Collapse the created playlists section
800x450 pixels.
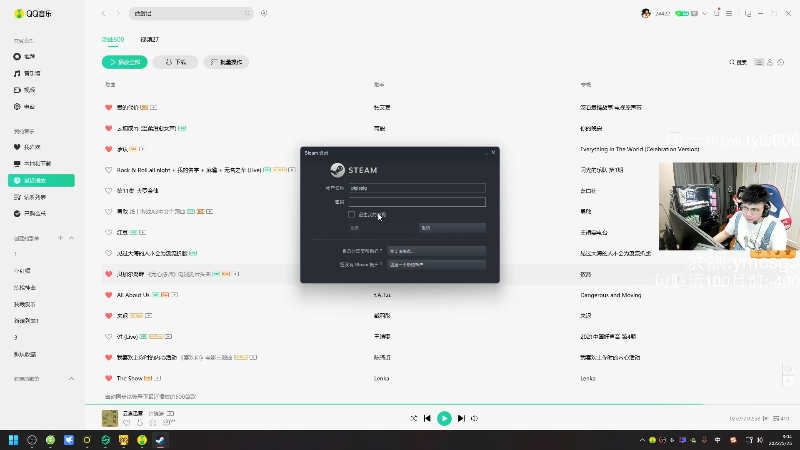pos(71,238)
